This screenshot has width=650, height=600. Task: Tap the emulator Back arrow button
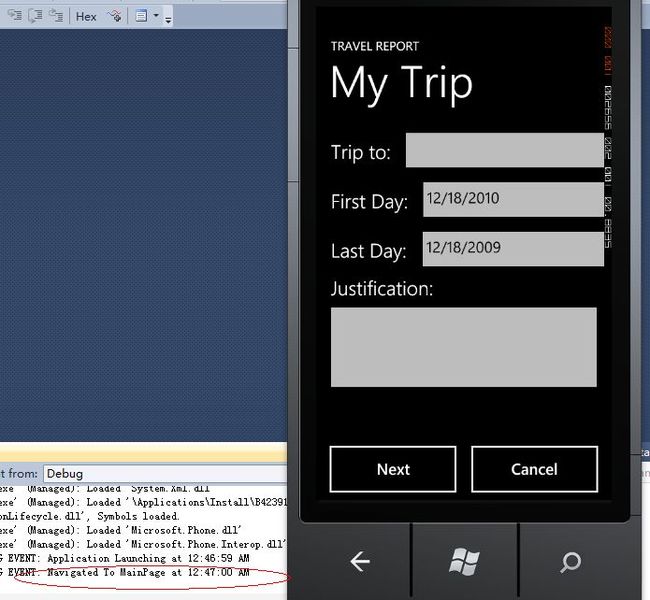359,562
